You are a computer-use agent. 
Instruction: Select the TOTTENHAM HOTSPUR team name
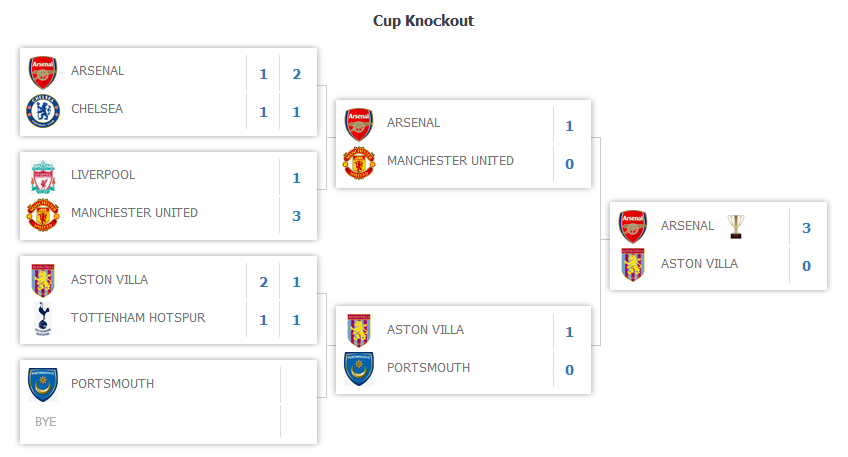pyautogui.click(x=138, y=318)
